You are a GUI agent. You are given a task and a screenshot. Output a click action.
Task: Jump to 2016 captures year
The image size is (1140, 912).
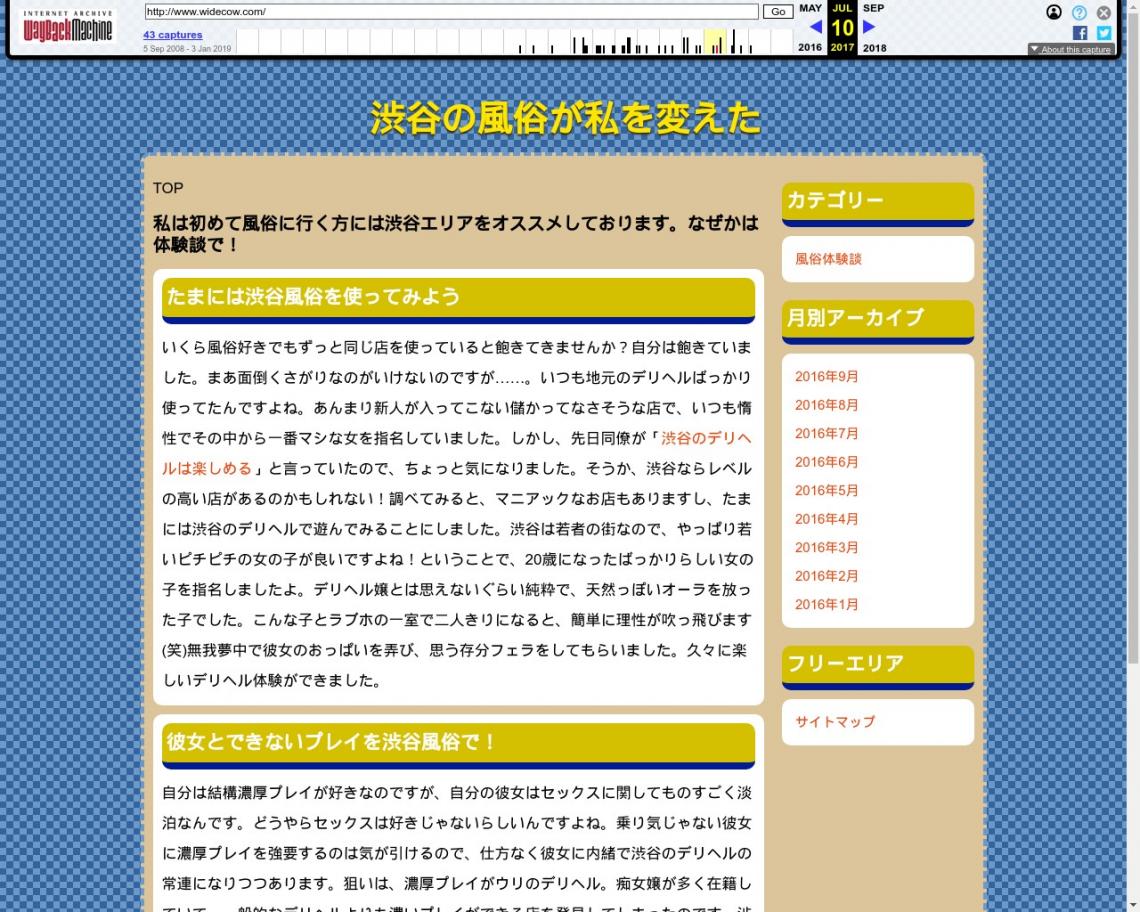810,48
